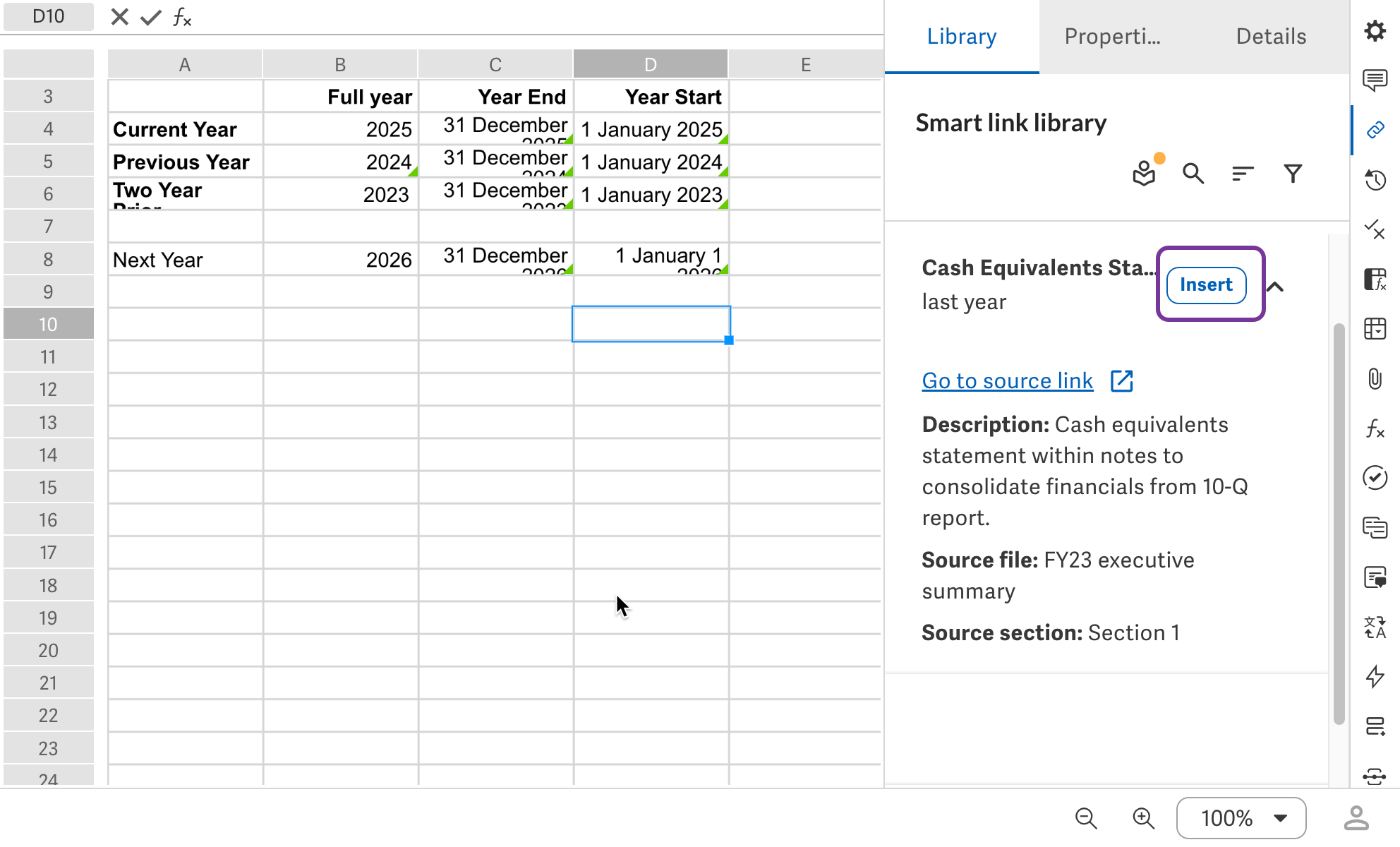1400x847 pixels.
Task: Open the settings gear in the sidebar
Action: point(1375,31)
